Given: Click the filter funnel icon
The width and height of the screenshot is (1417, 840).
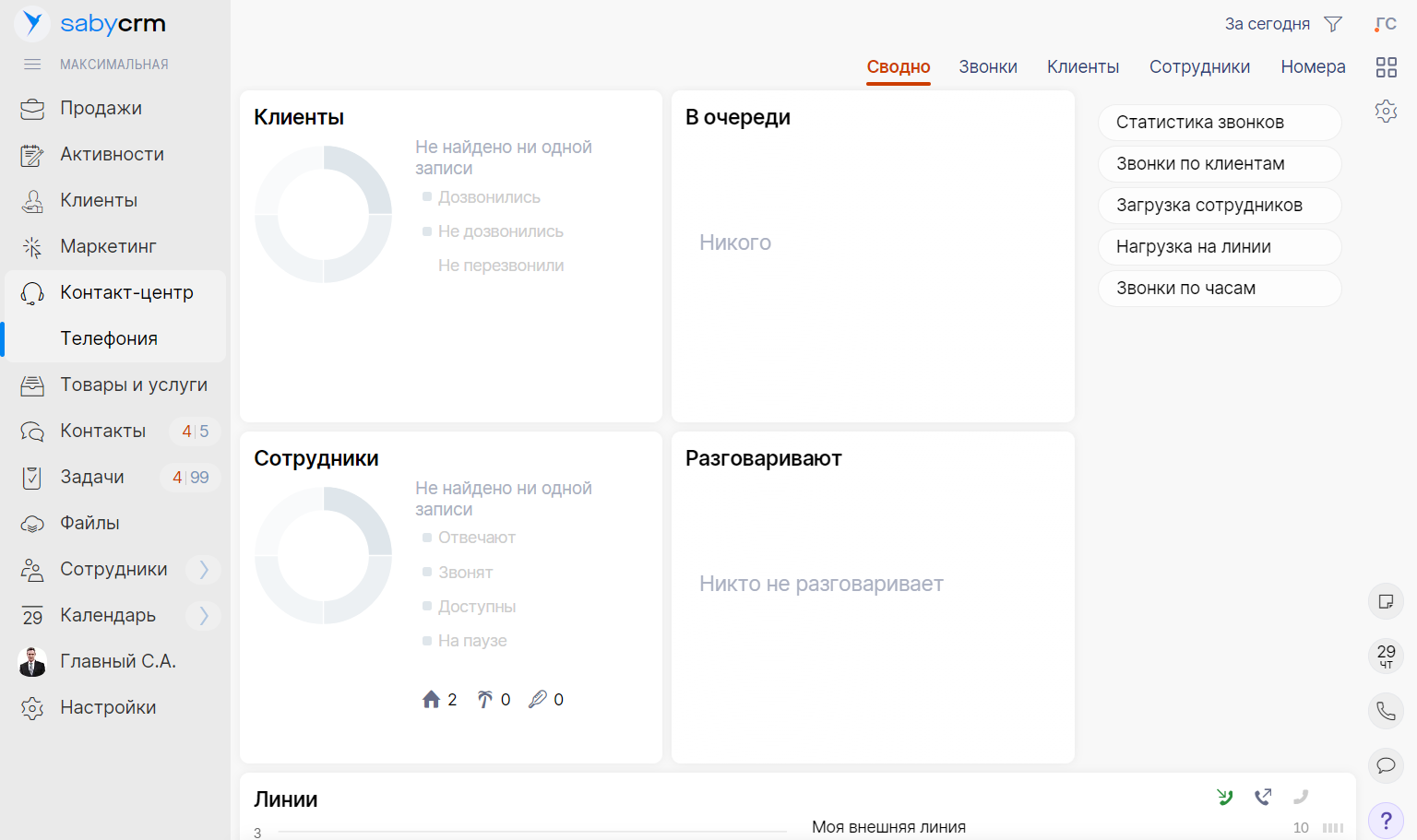Looking at the screenshot, I should pyautogui.click(x=1333, y=24).
